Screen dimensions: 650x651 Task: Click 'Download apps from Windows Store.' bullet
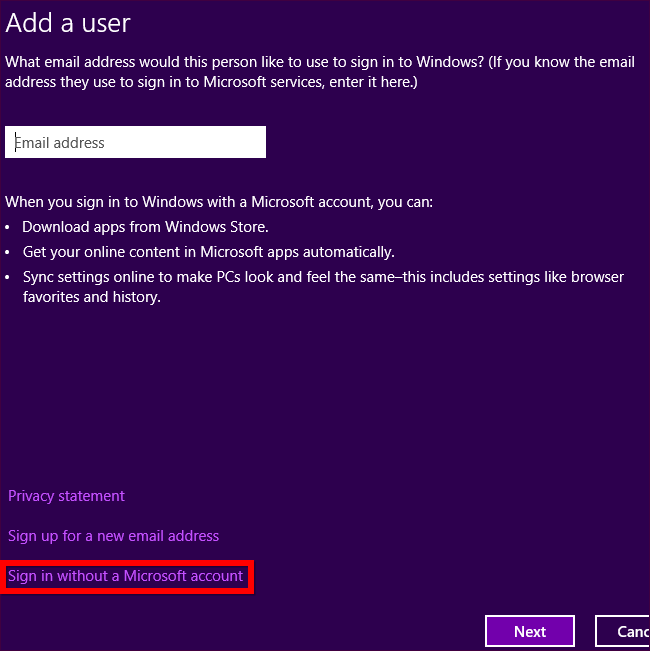coord(145,227)
